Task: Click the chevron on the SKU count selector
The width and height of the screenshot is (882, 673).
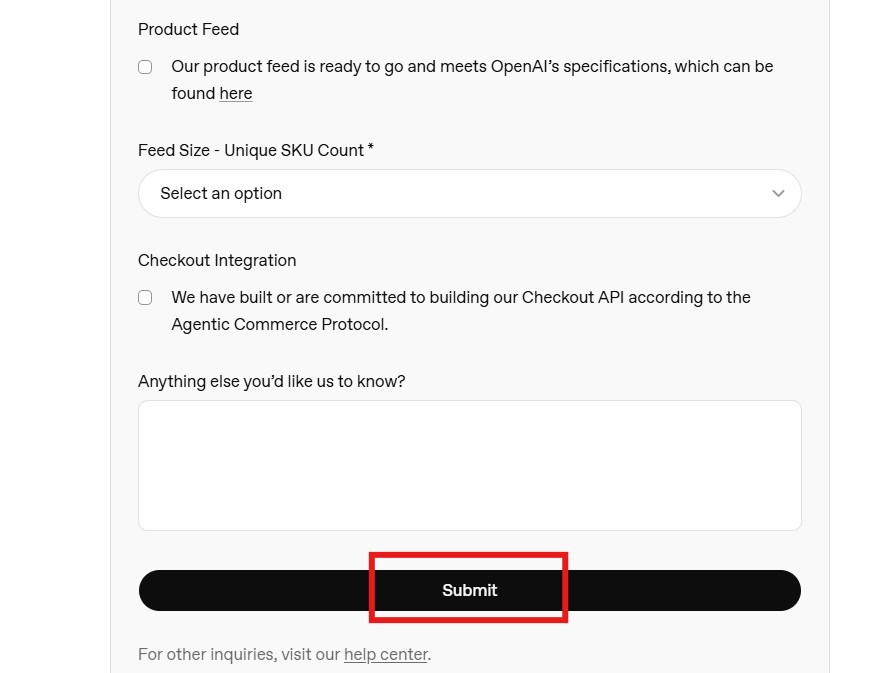Action: click(778, 193)
